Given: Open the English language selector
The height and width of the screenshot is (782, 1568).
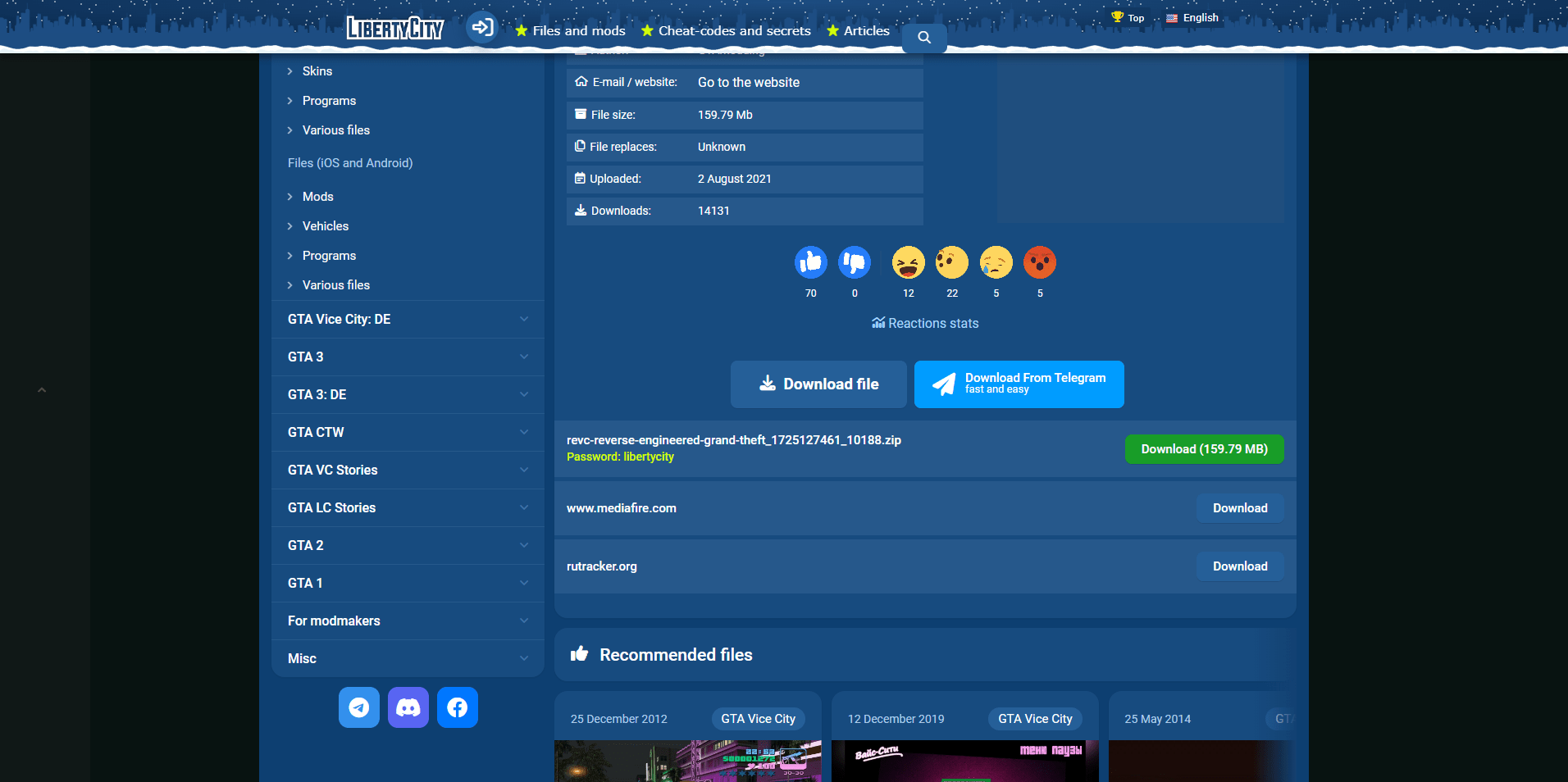Looking at the screenshot, I should [x=1192, y=17].
